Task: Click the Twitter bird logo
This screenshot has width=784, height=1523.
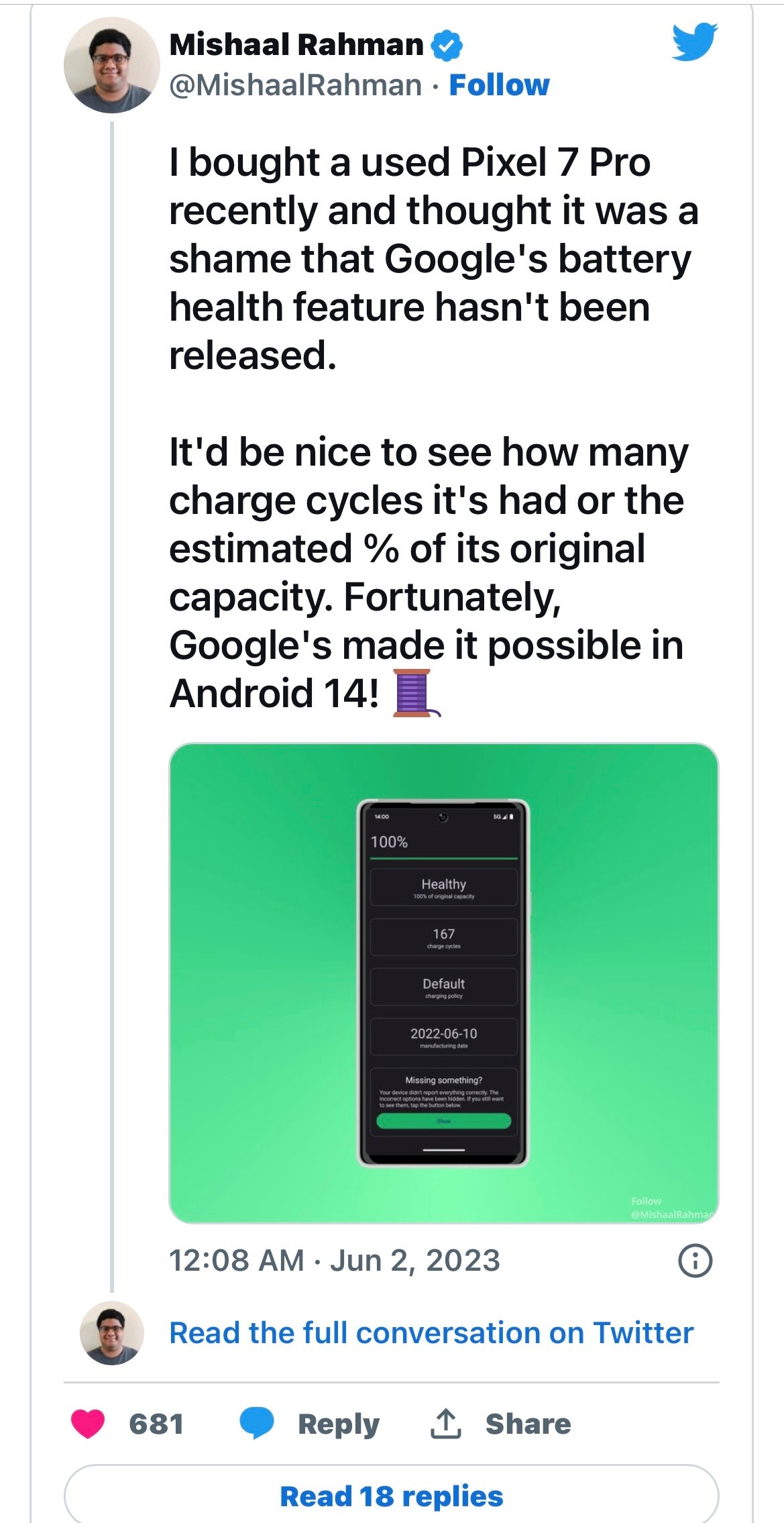Action: [x=695, y=42]
